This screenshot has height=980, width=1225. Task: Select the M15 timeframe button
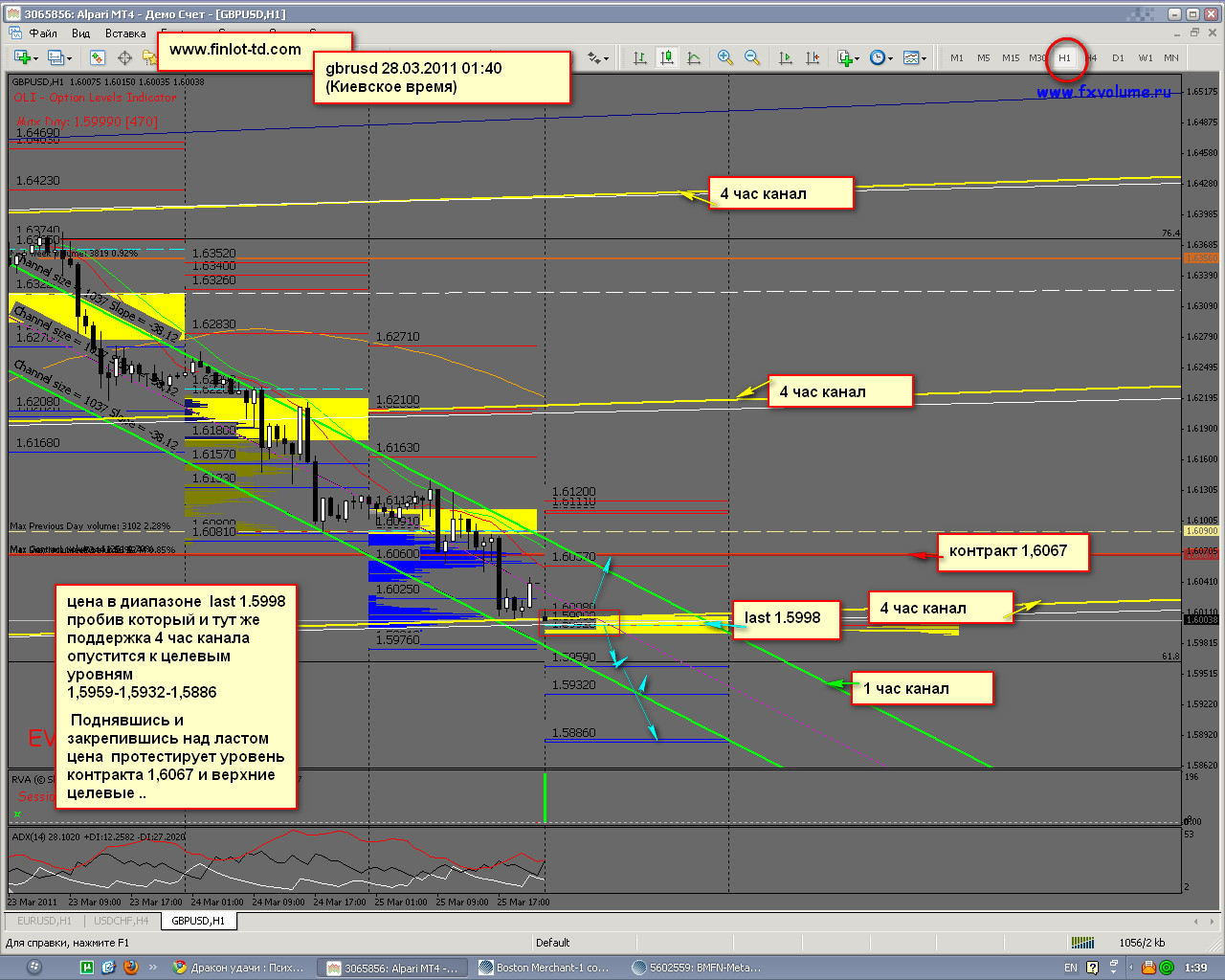(x=1011, y=57)
